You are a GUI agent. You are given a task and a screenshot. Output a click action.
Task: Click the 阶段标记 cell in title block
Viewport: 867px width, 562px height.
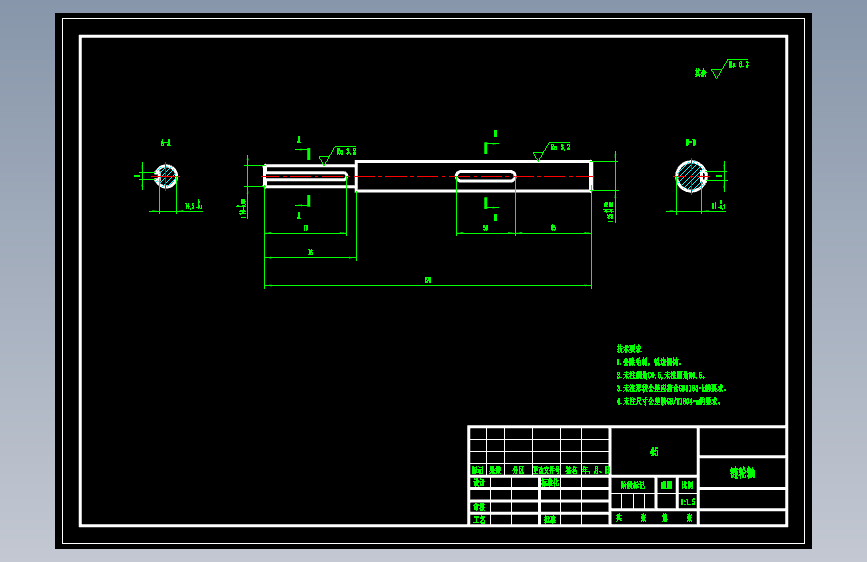tap(633, 485)
